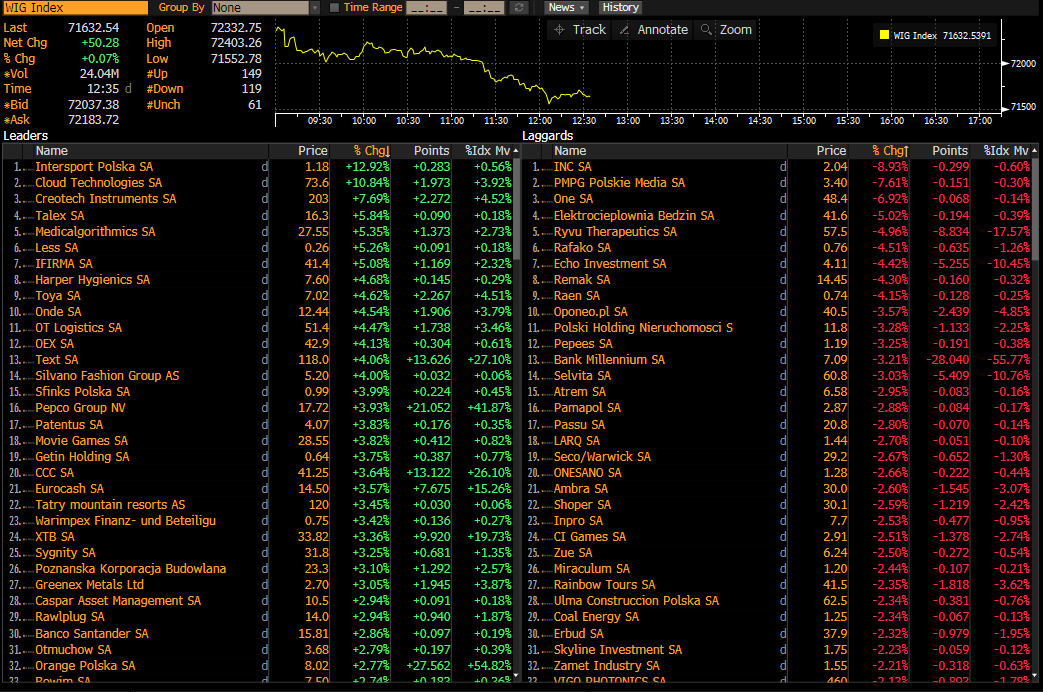The height and width of the screenshot is (692, 1043).
Task: Open Intersport Polska SA in Leaders
Action: [x=94, y=167]
